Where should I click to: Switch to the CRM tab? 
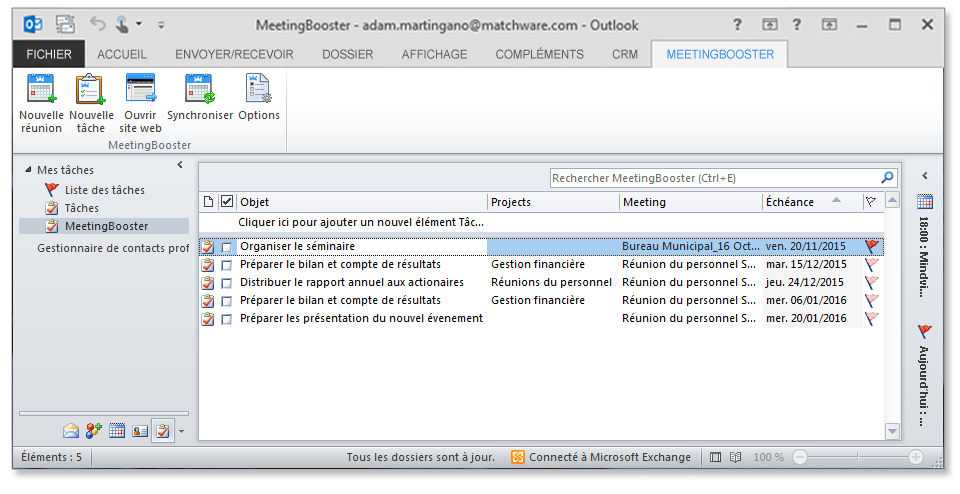coord(624,54)
